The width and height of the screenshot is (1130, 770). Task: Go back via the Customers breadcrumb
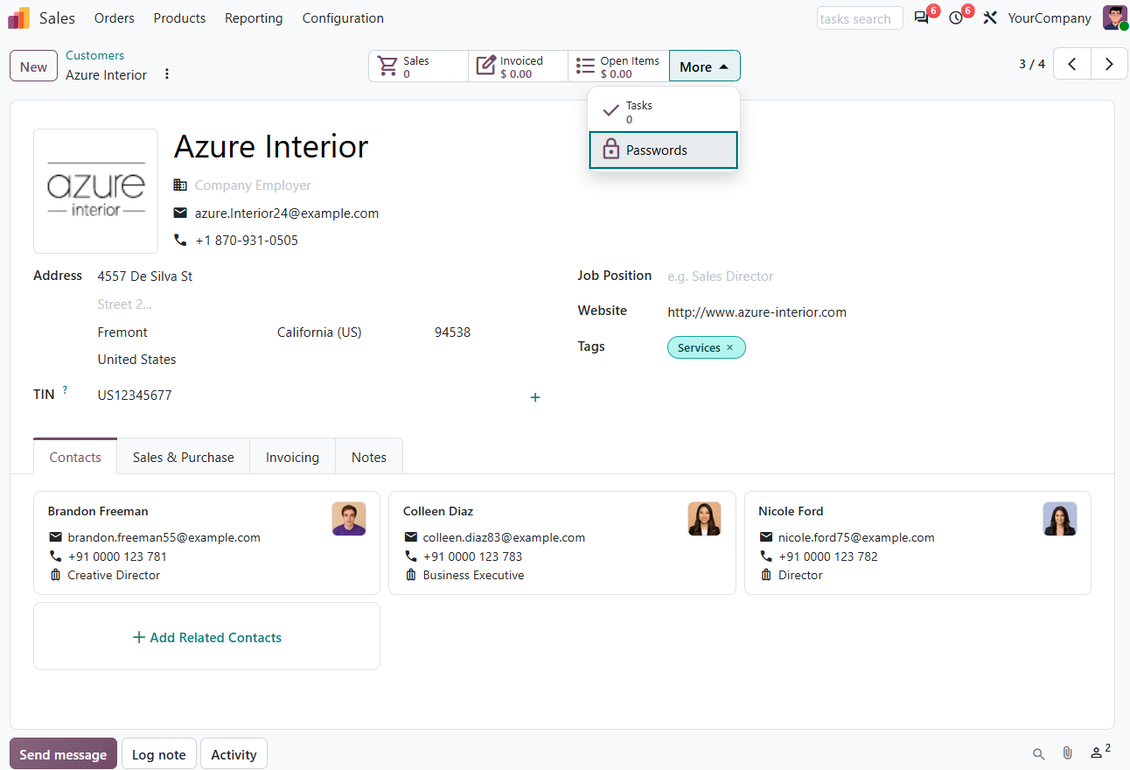point(94,56)
